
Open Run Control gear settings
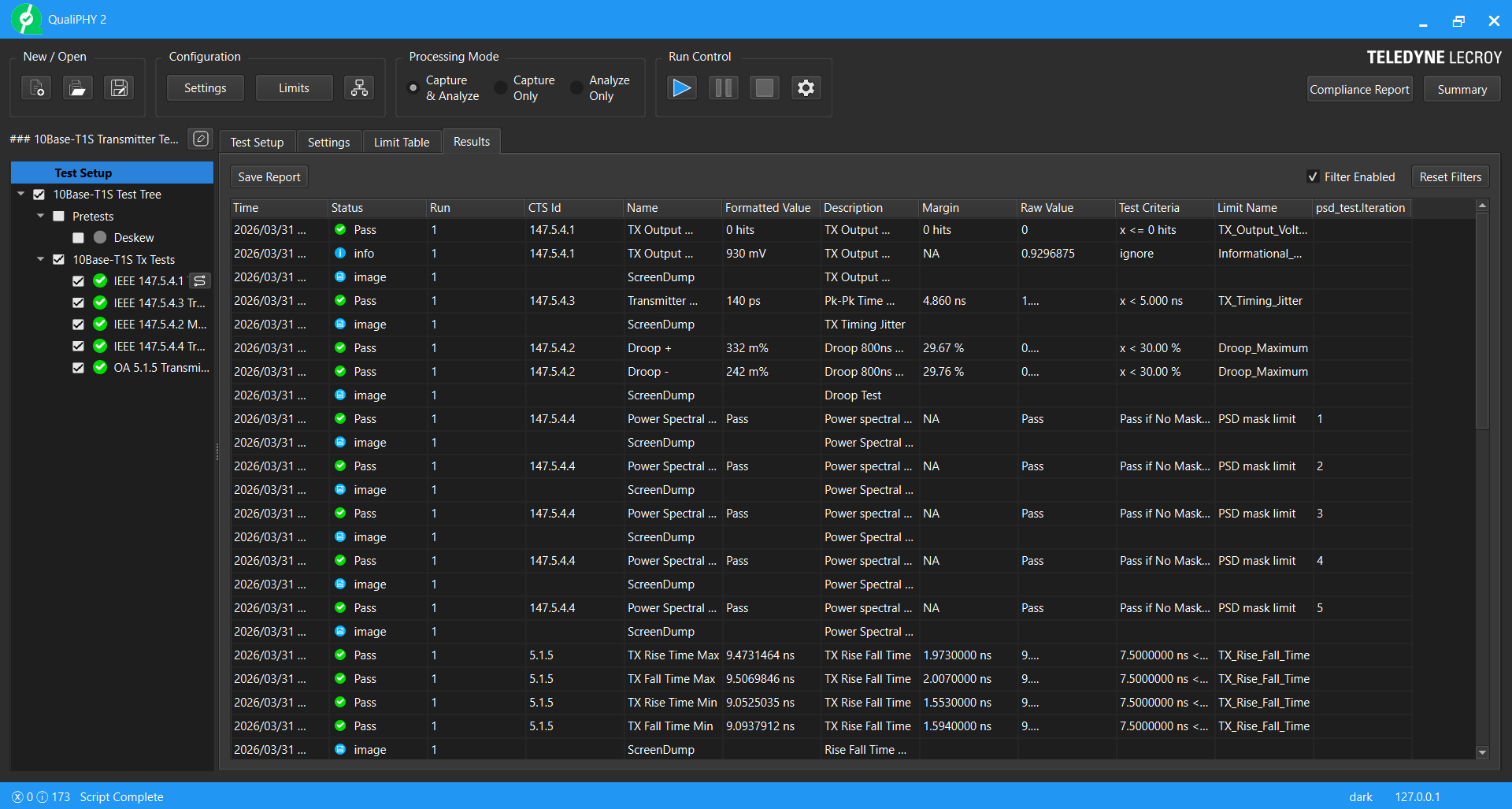click(806, 87)
